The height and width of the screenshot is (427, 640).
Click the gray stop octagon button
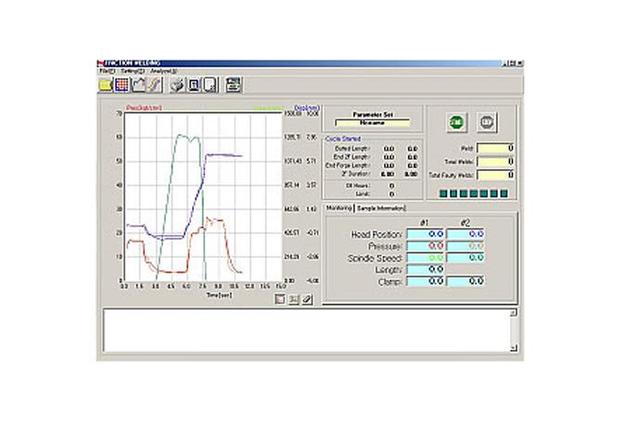pyautogui.click(x=487, y=122)
